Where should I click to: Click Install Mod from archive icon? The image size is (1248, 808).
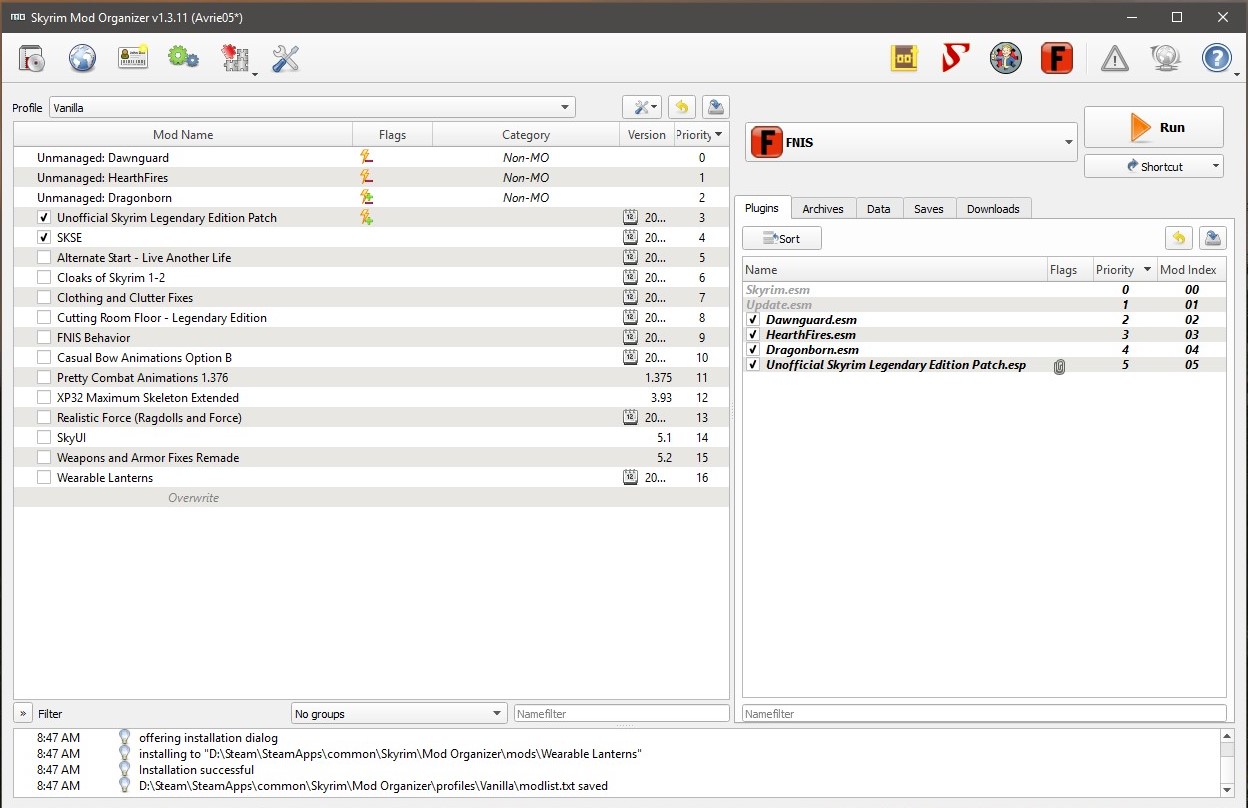(32, 59)
